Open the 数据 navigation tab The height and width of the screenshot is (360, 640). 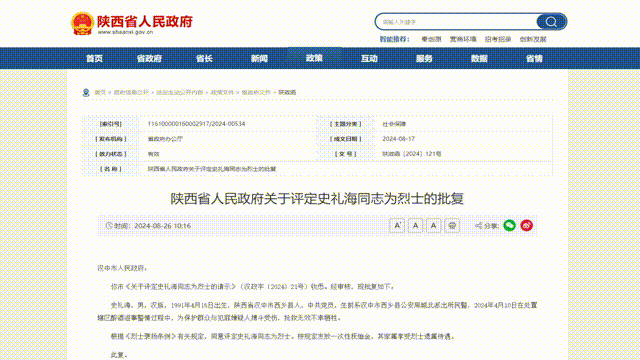pos(479,58)
